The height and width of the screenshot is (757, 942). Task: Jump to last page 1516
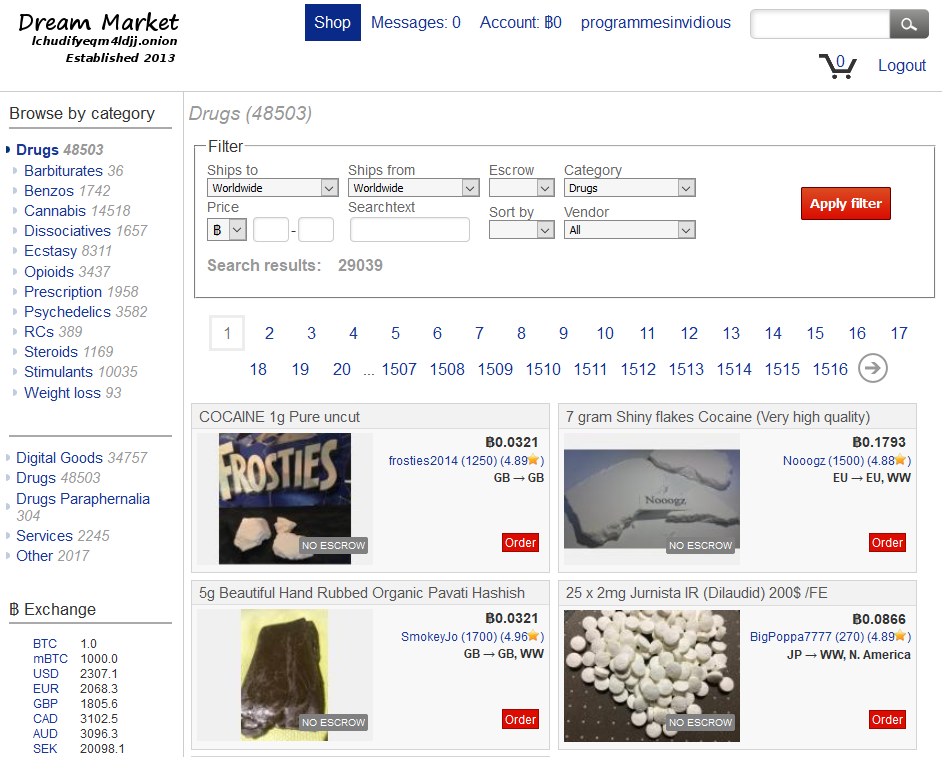click(830, 370)
